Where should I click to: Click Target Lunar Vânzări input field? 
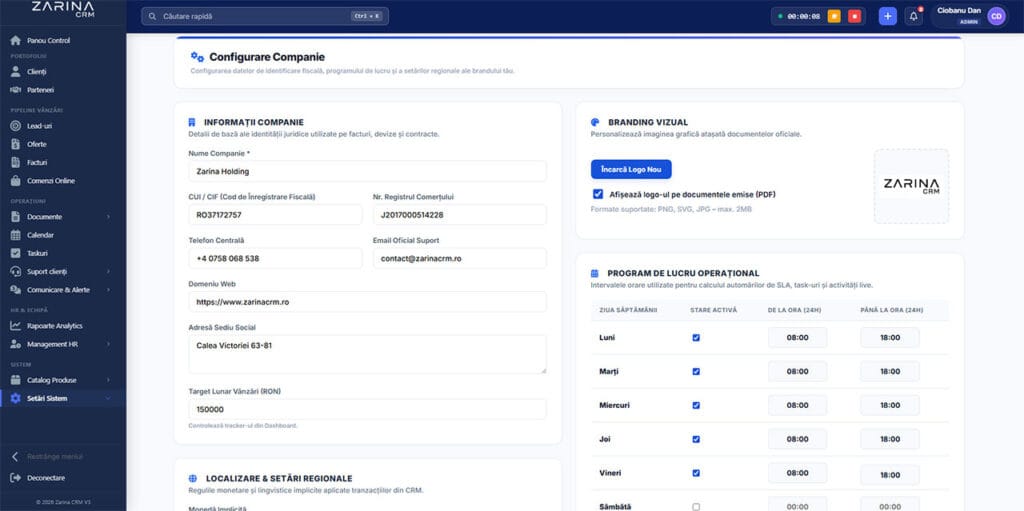point(368,410)
